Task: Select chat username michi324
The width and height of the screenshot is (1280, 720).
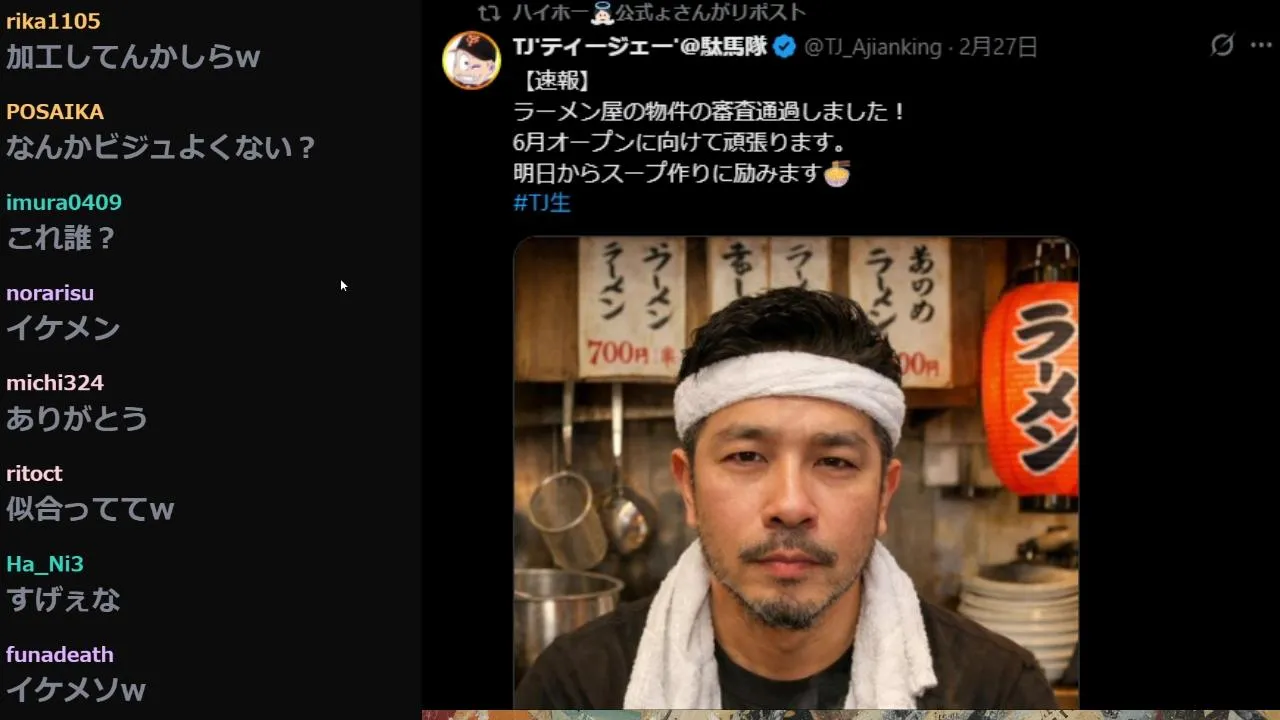Action: point(55,383)
